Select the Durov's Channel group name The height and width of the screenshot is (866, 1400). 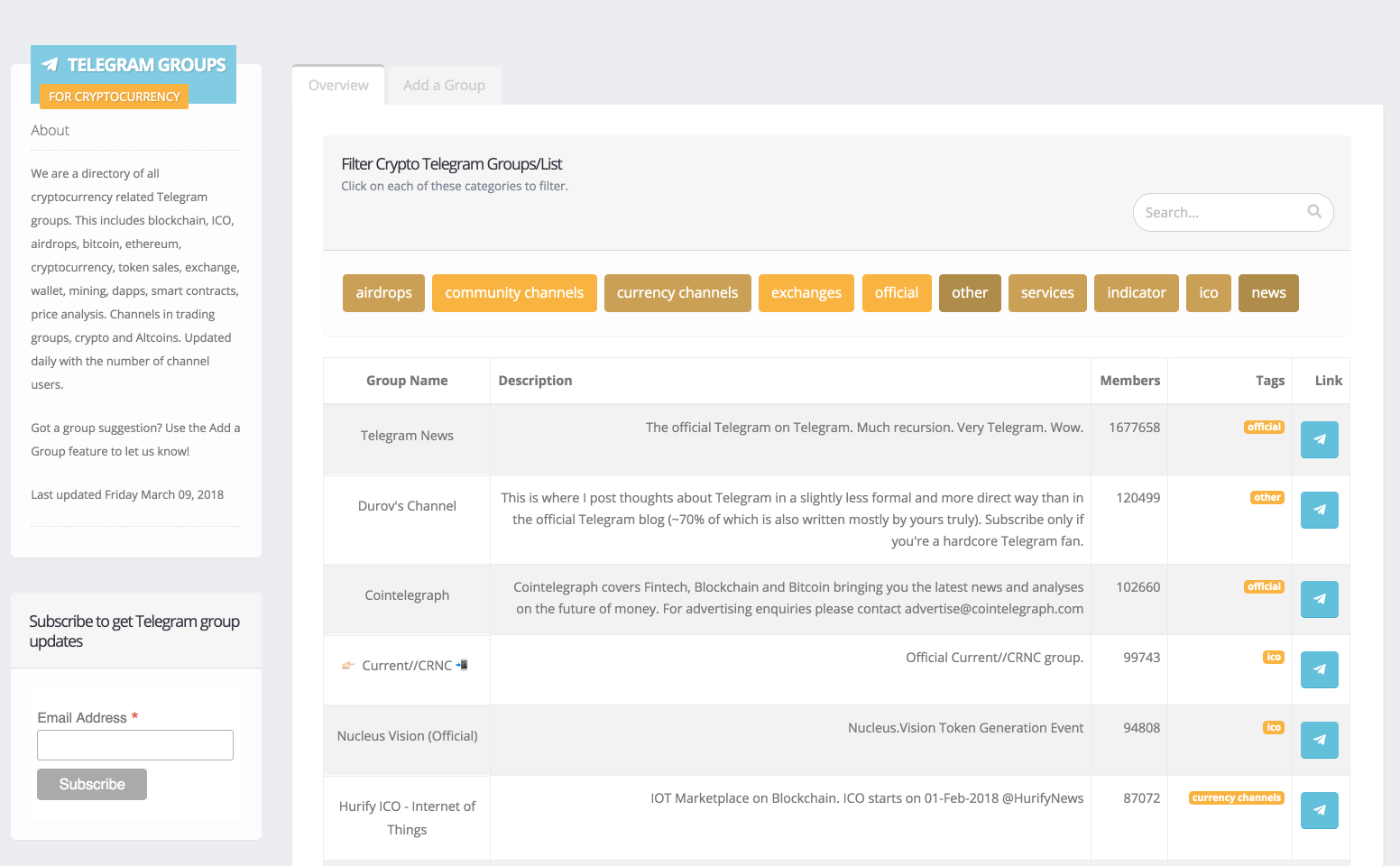407,506
